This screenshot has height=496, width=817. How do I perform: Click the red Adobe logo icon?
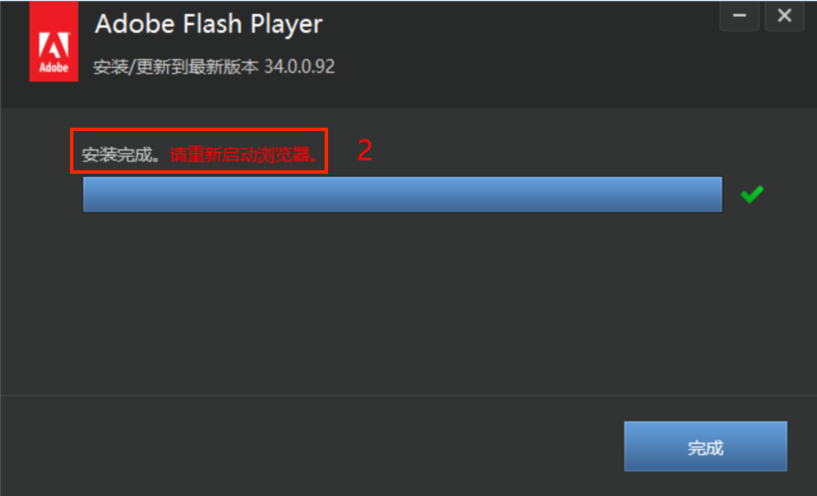click(x=54, y=41)
